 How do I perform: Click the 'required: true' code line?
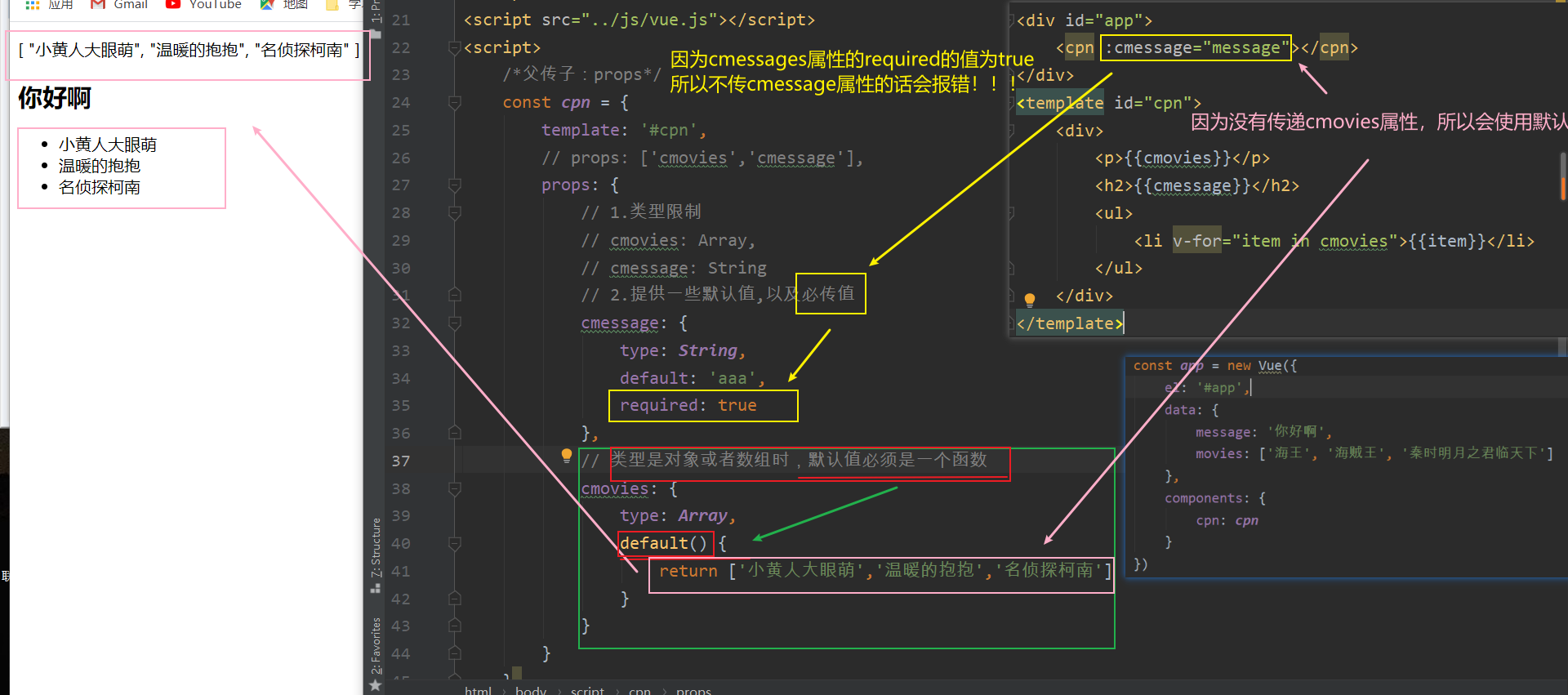[688, 406]
